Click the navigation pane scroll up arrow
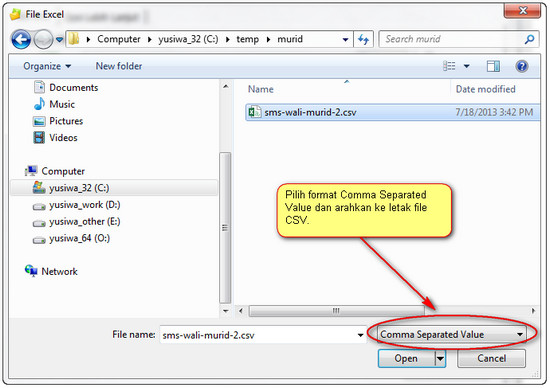This screenshot has height=388, width=550. tap(226, 87)
